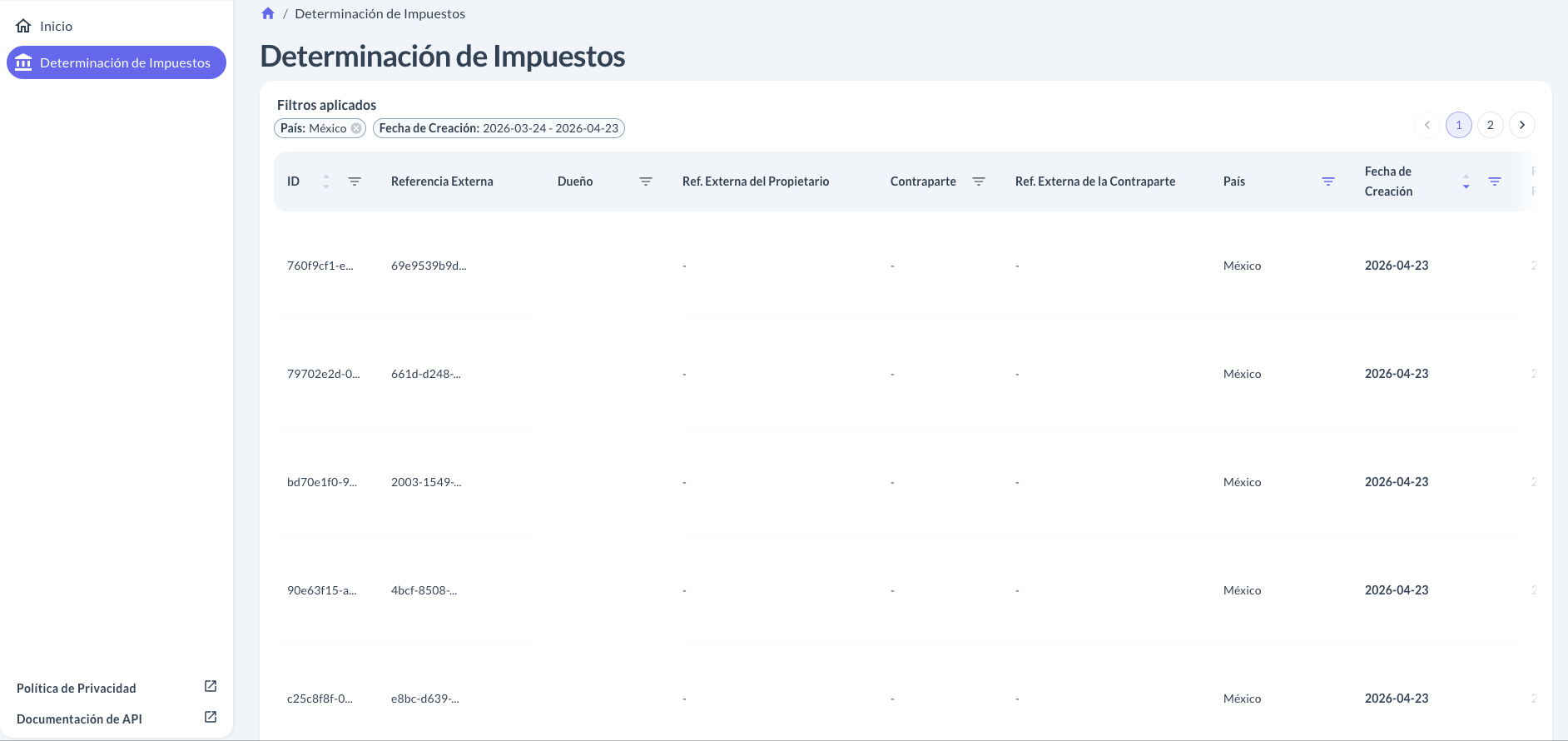Viewport: 1568px width, 741px height.
Task: Click the Filtros aplicados label
Action: (326, 105)
